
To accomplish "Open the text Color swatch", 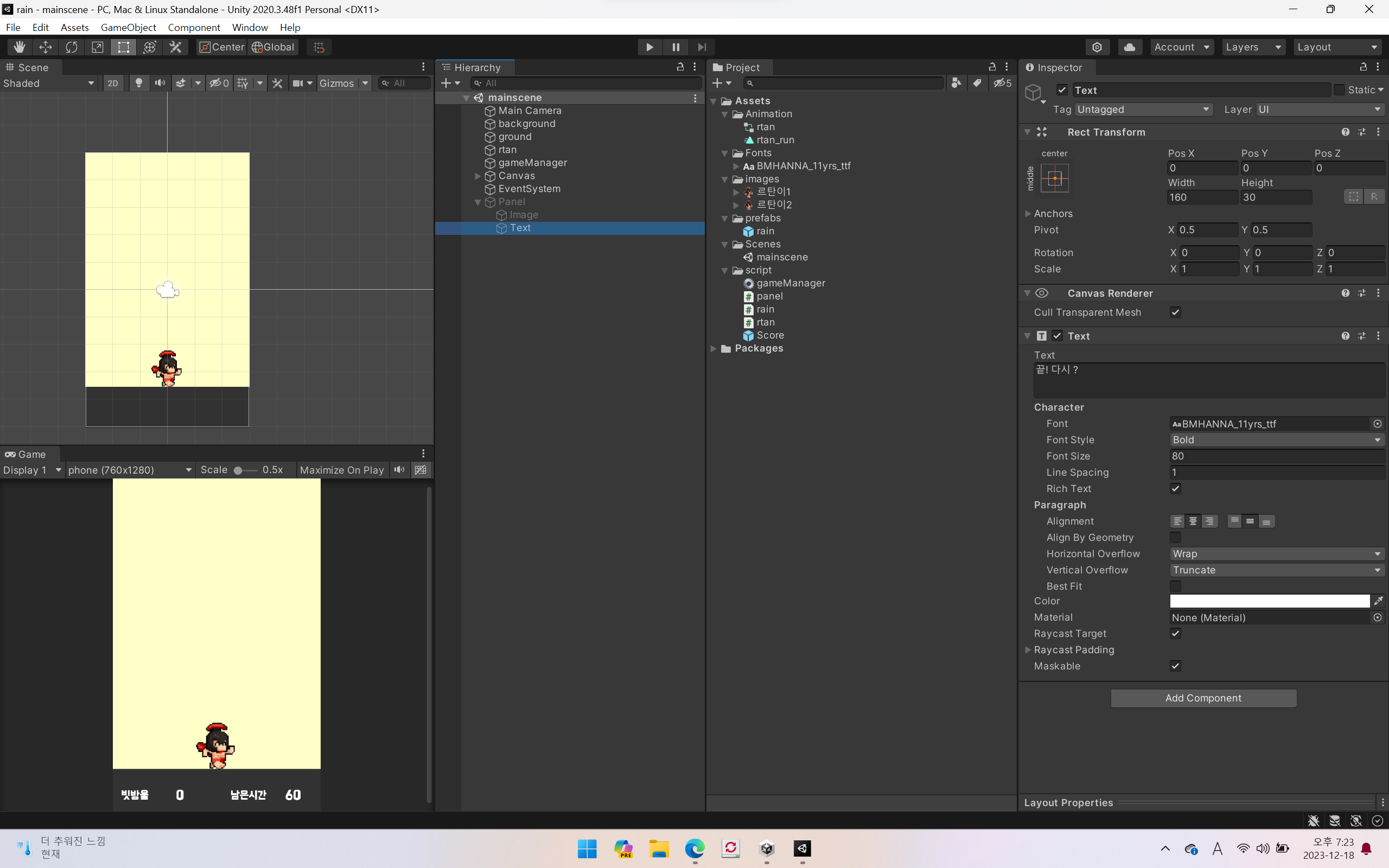I will click(1270, 601).
